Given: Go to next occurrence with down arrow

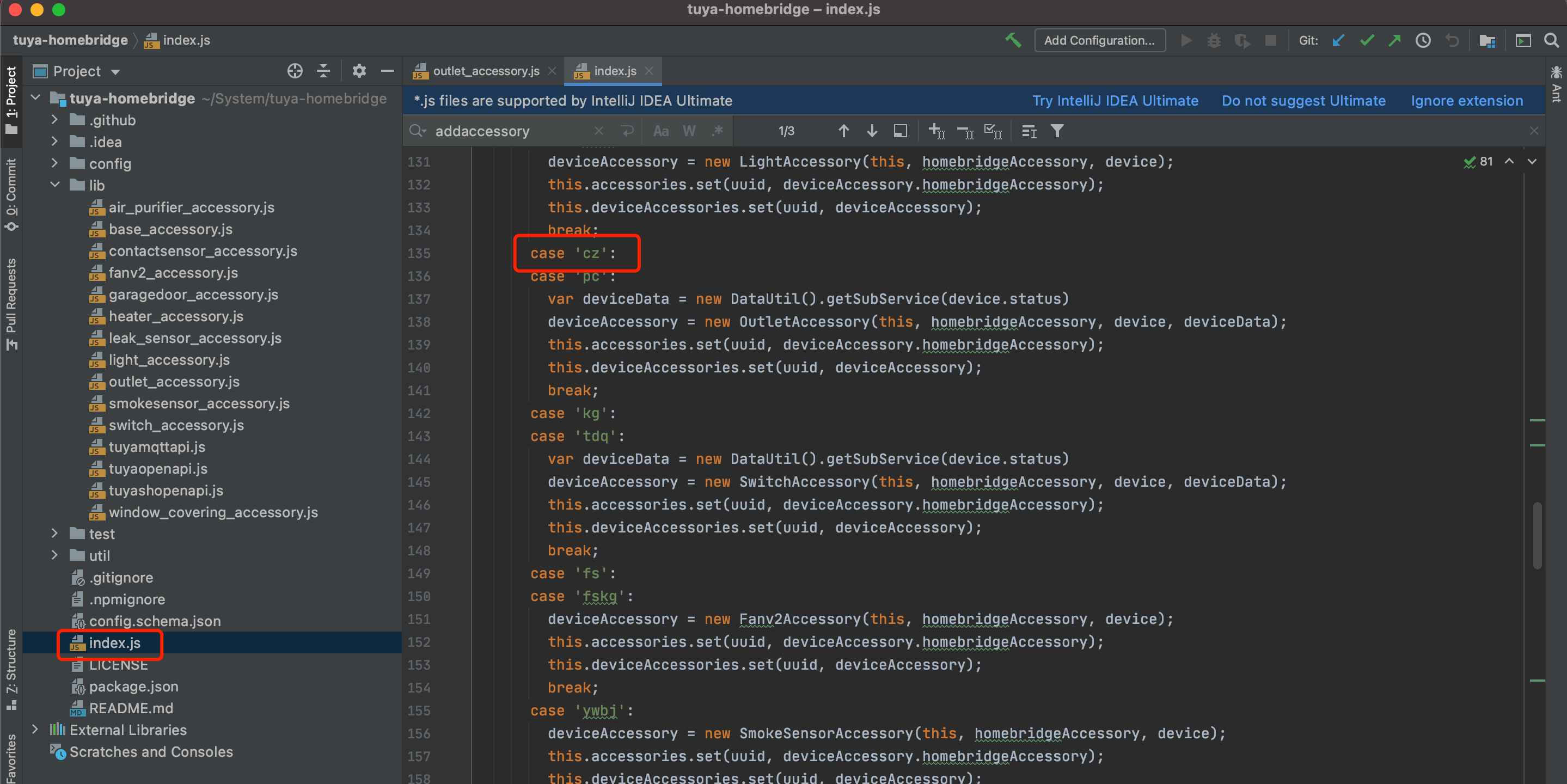Looking at the screenshot, I should (x=872, y=131).
